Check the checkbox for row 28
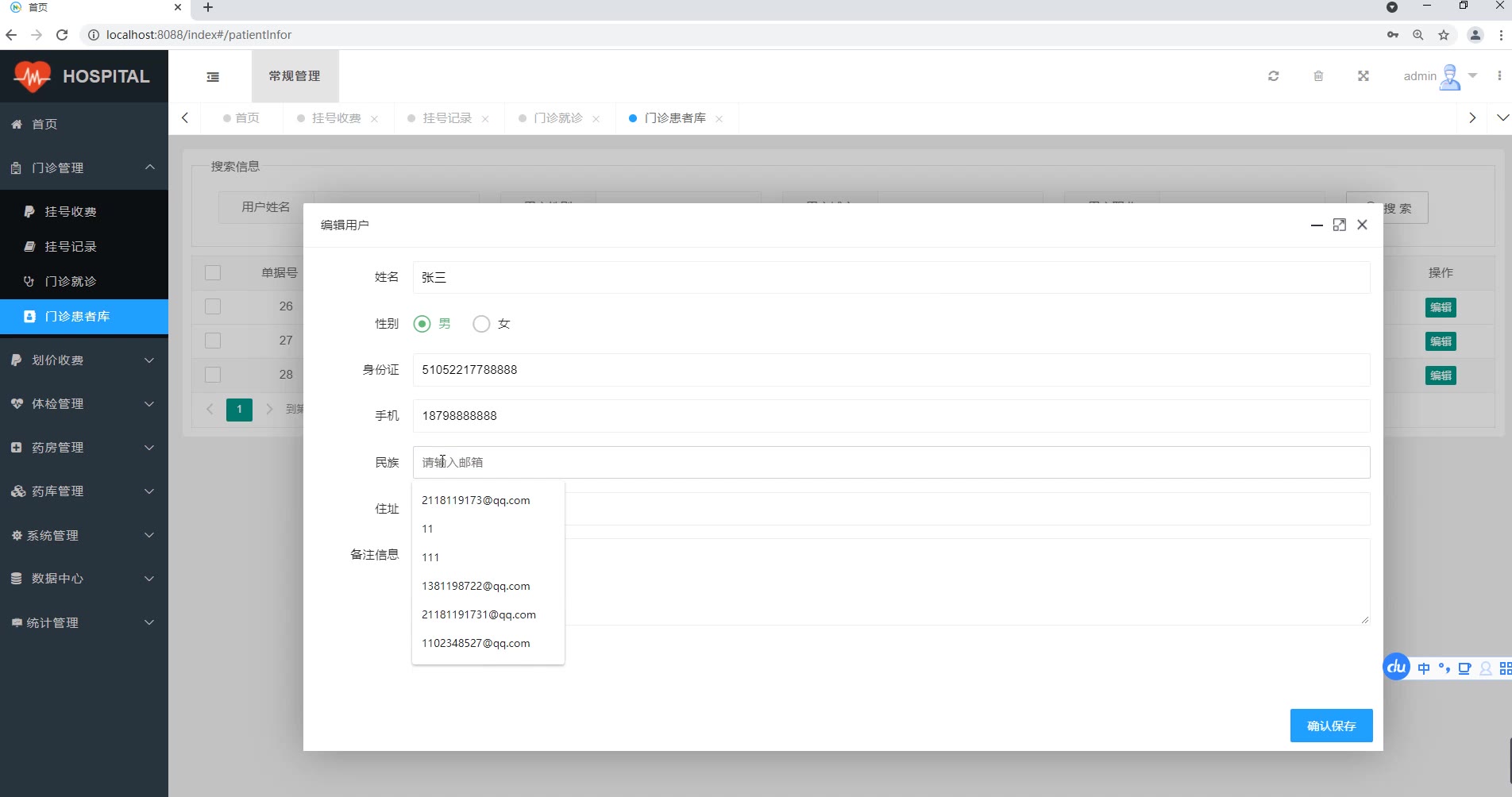 (213, 375)
